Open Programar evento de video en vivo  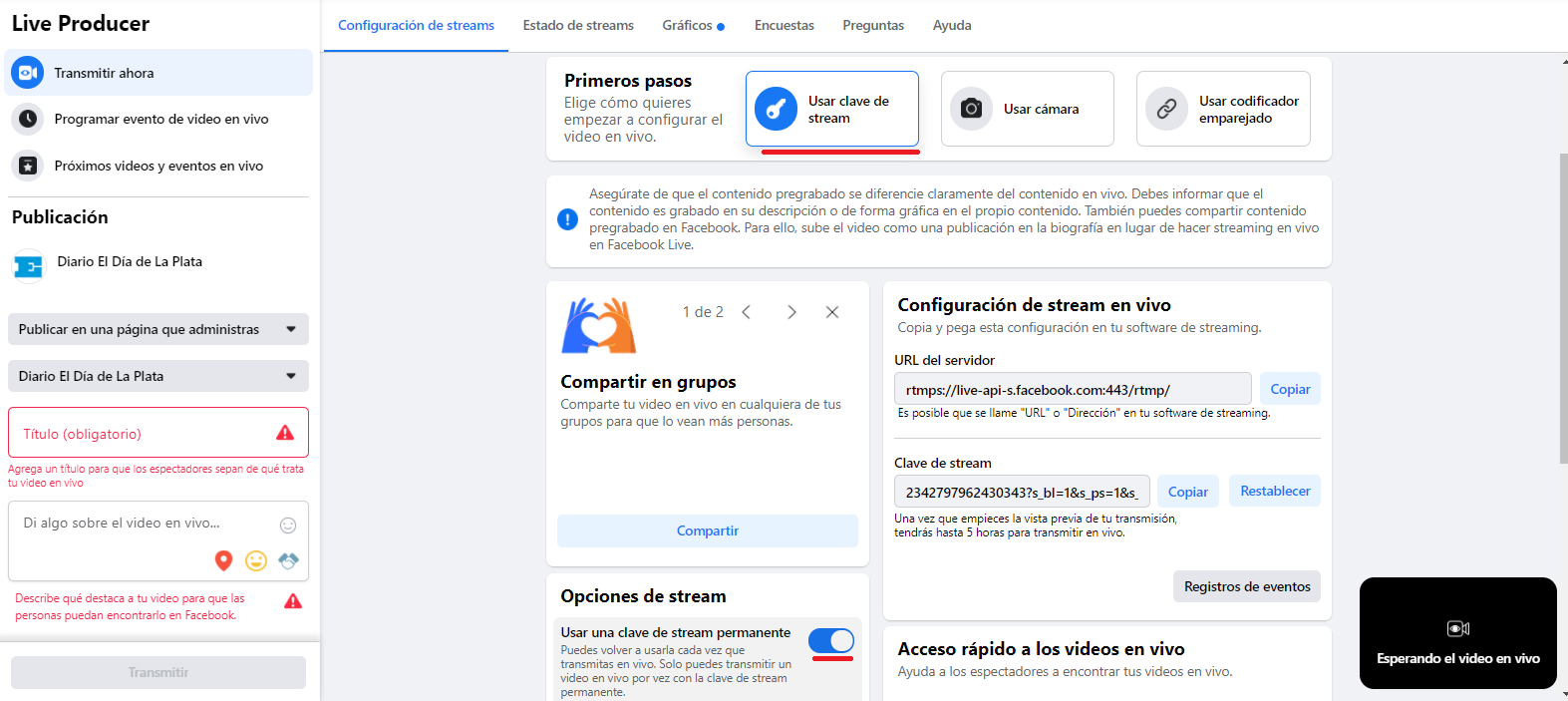pyautogui.click(x=160, y=119)
